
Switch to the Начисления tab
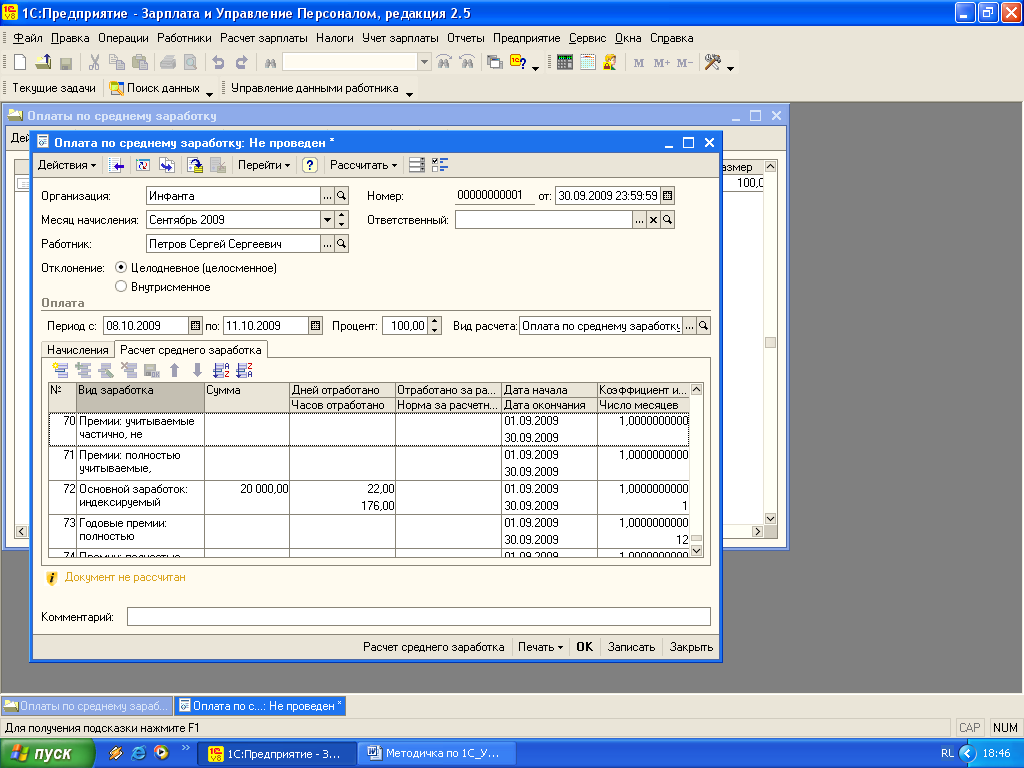pyautogui.click(x=78, y=350)
